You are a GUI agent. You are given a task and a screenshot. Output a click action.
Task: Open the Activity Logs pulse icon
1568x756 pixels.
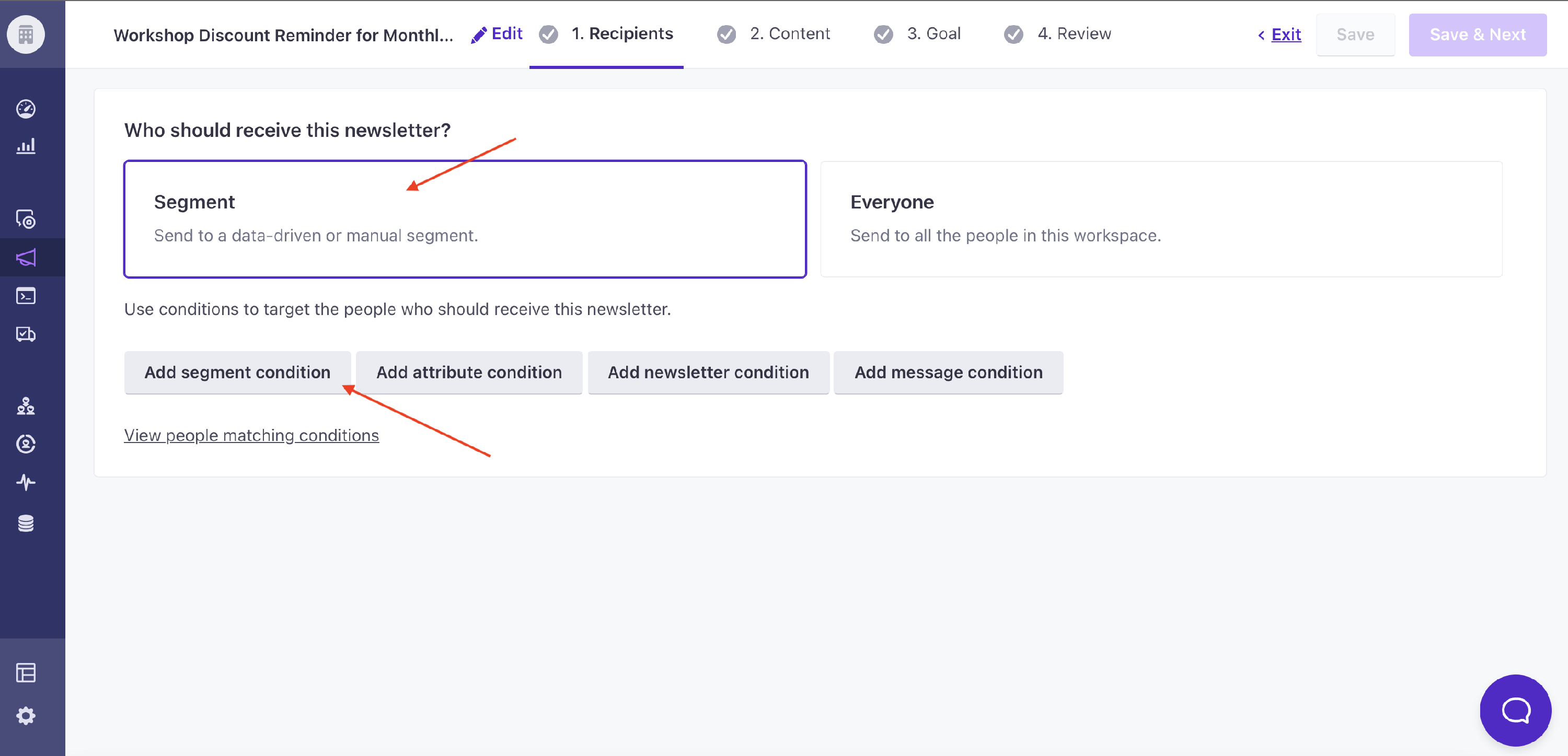26,482
